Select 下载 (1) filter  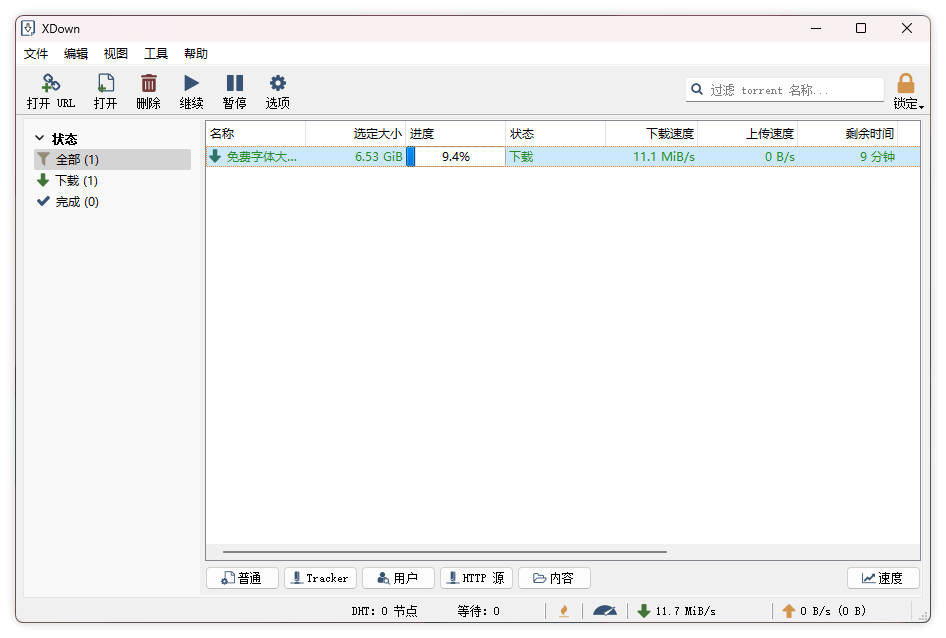(x=113, y=180)
